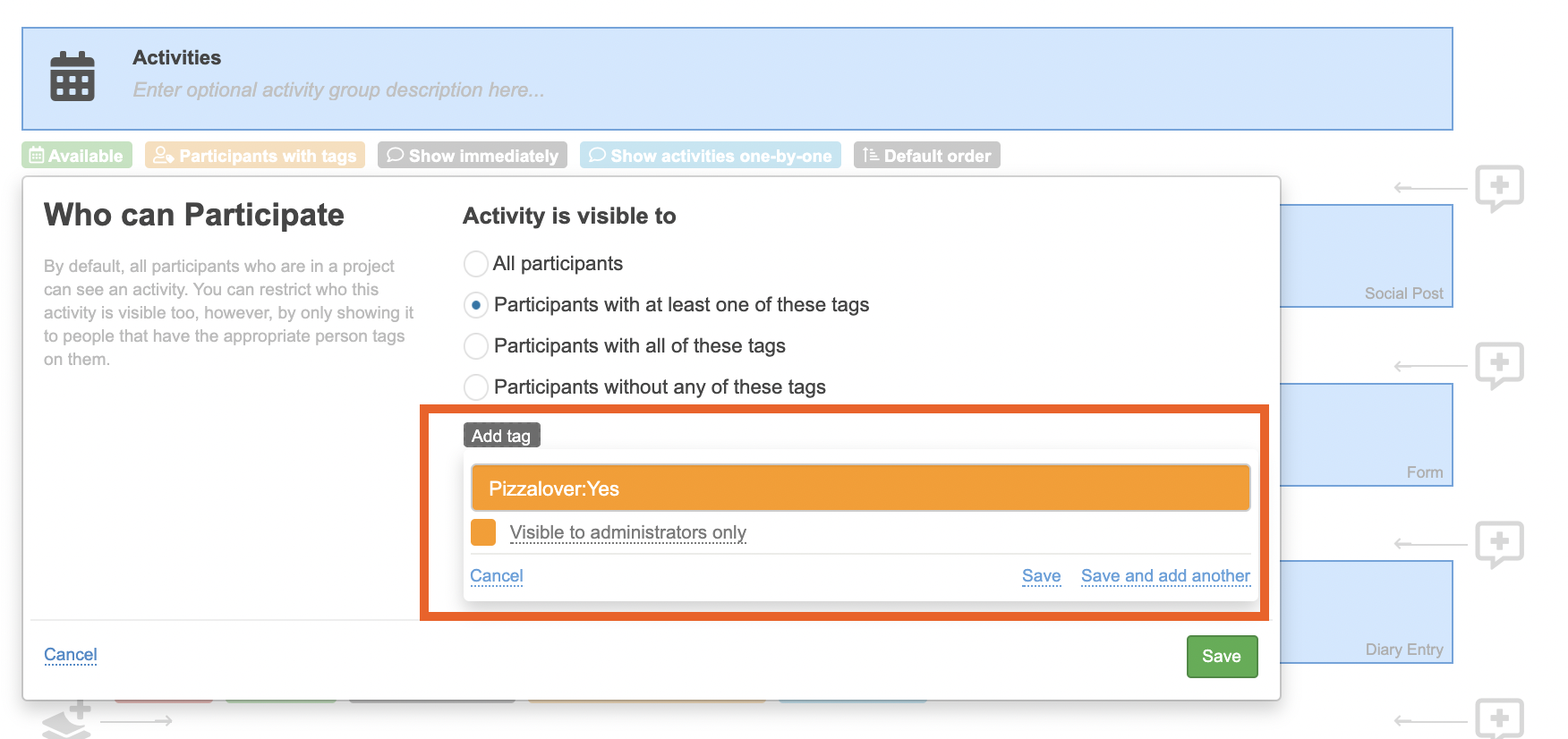Select Participants with at least one tag
The image size is (1568, 739).
click(x=476, y=305)
